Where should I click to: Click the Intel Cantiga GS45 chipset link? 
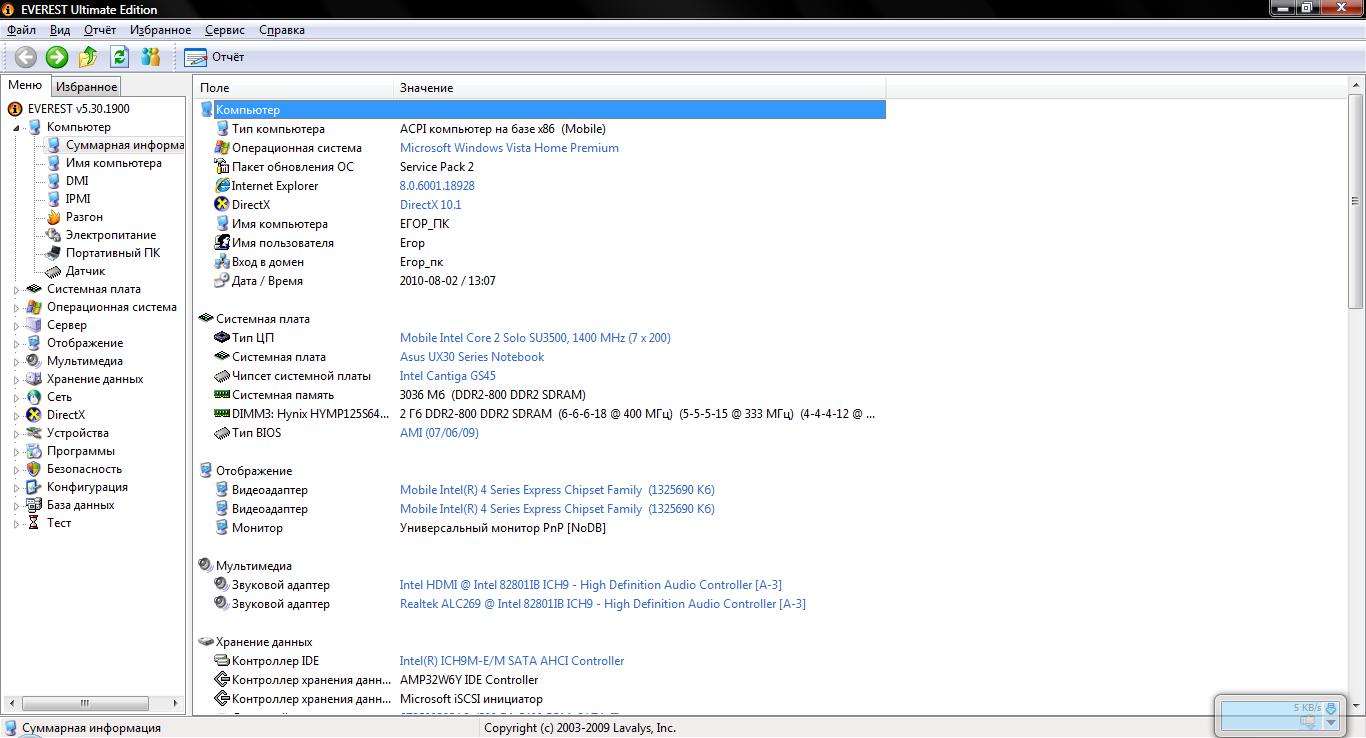(x=447, y=376)
